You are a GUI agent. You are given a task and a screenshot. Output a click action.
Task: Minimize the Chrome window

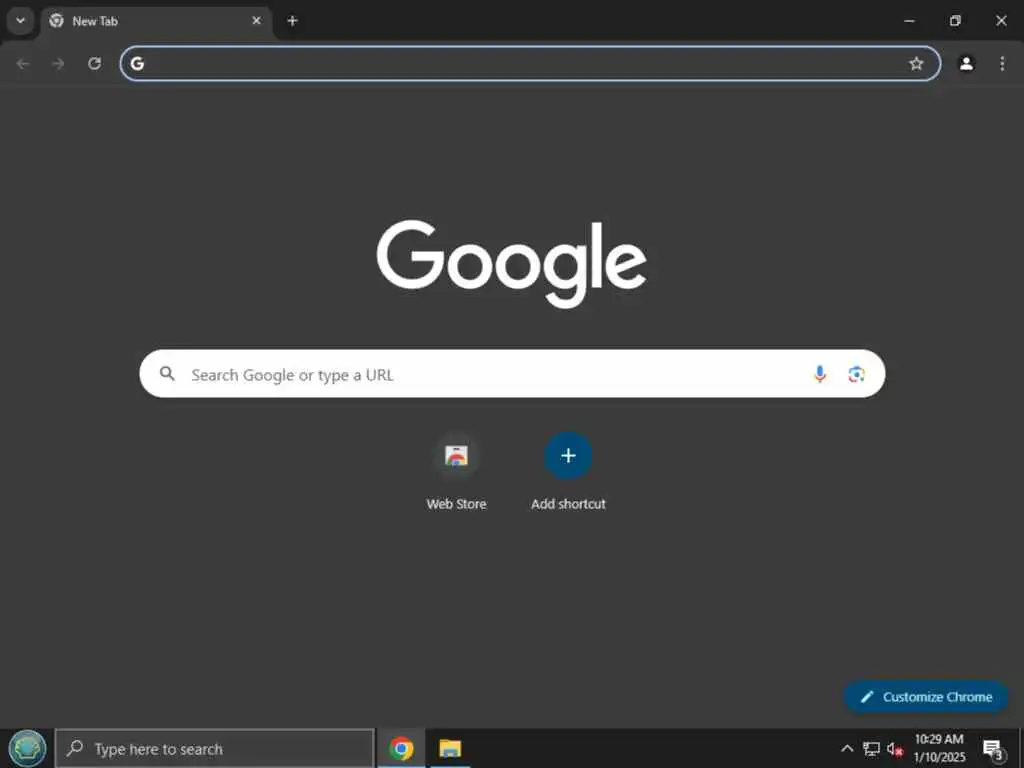tap(909, 21)
